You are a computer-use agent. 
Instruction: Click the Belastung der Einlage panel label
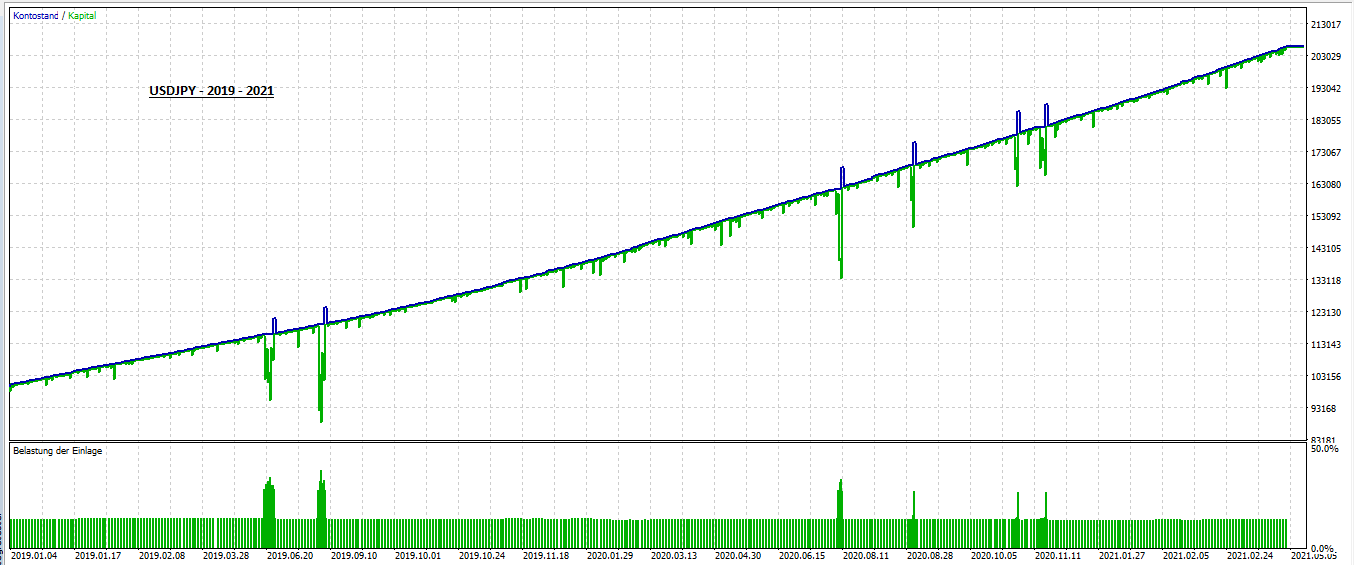(x=57, y=451)
